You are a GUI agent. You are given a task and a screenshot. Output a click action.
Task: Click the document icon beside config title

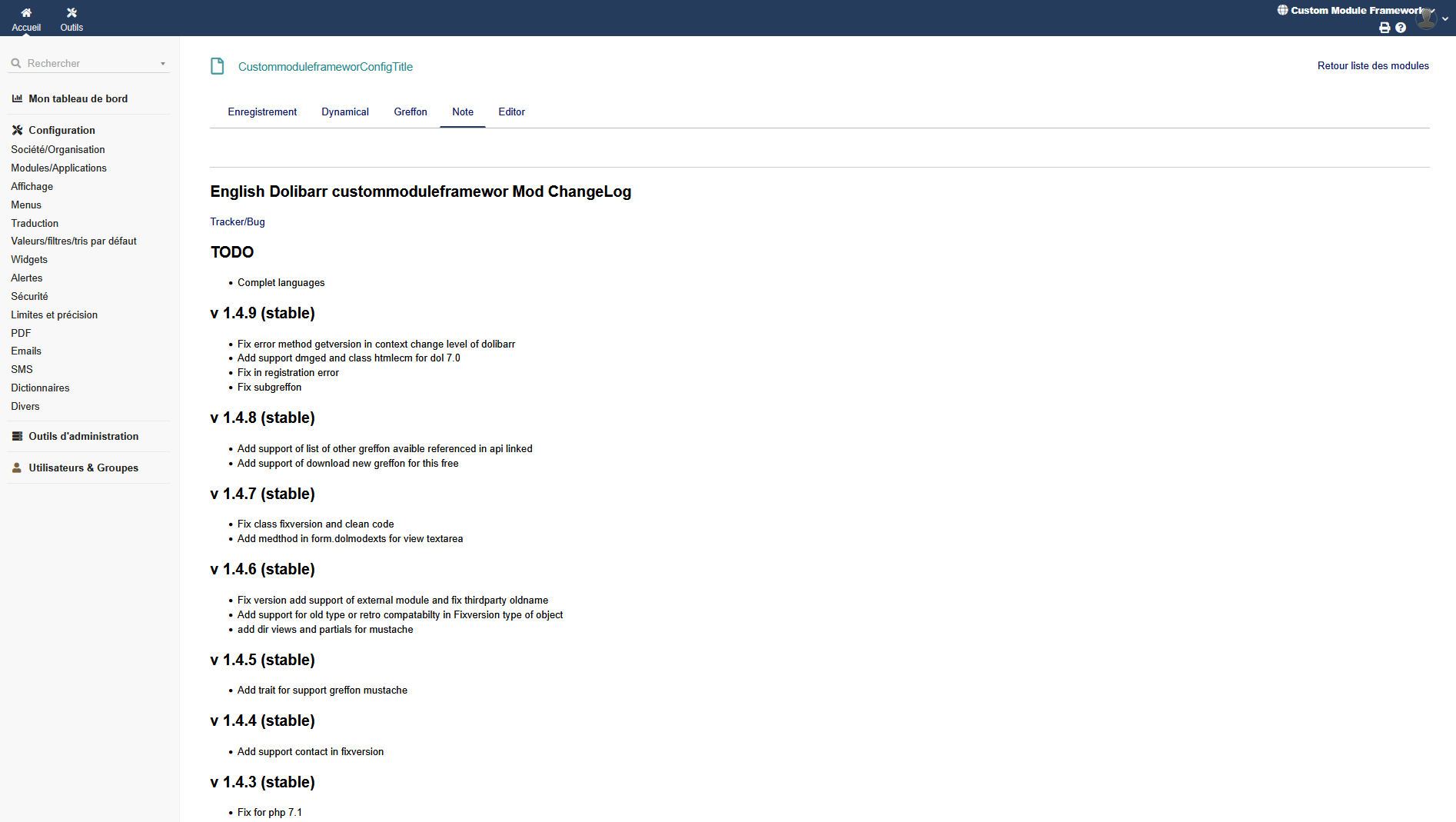(x=218, y=66)
